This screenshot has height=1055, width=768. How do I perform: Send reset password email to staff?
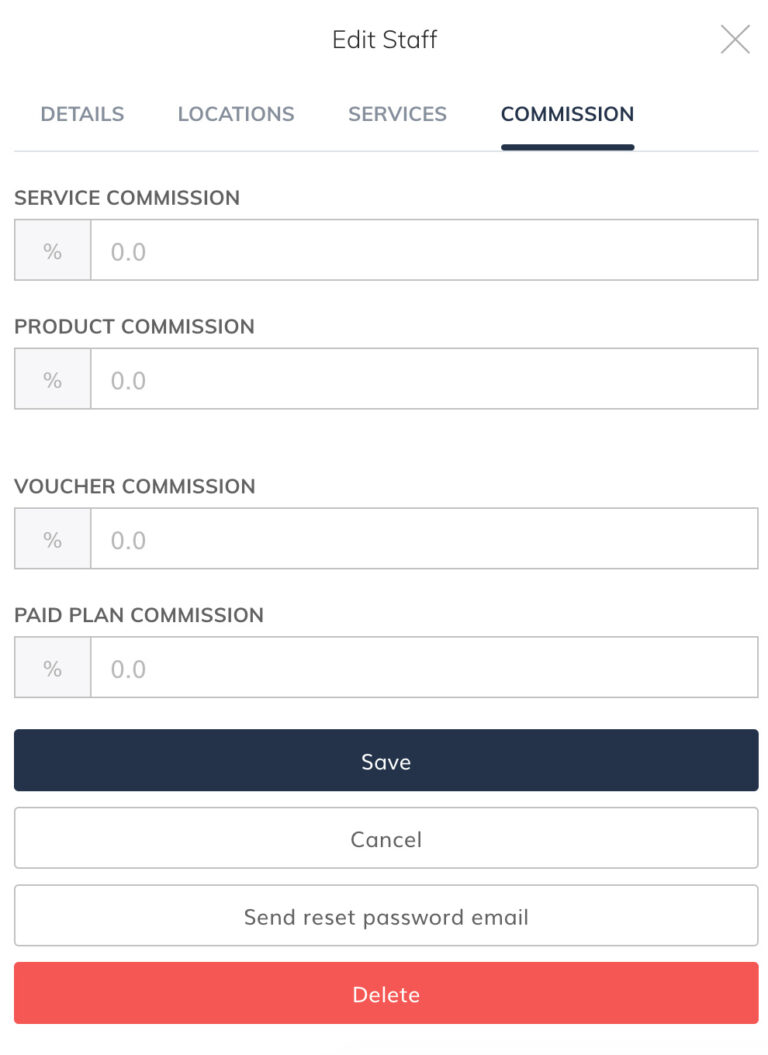tap(384, 916)
